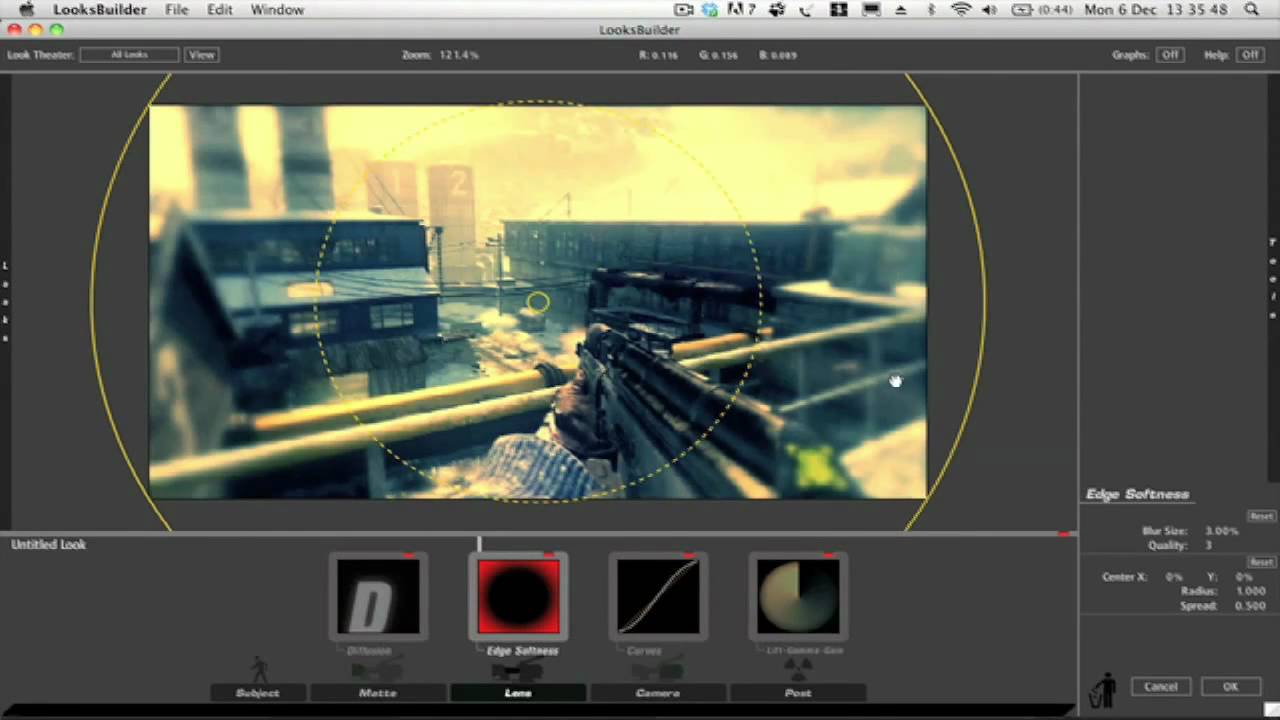Disable Curves with its red indicator

(x=688, y=555)
